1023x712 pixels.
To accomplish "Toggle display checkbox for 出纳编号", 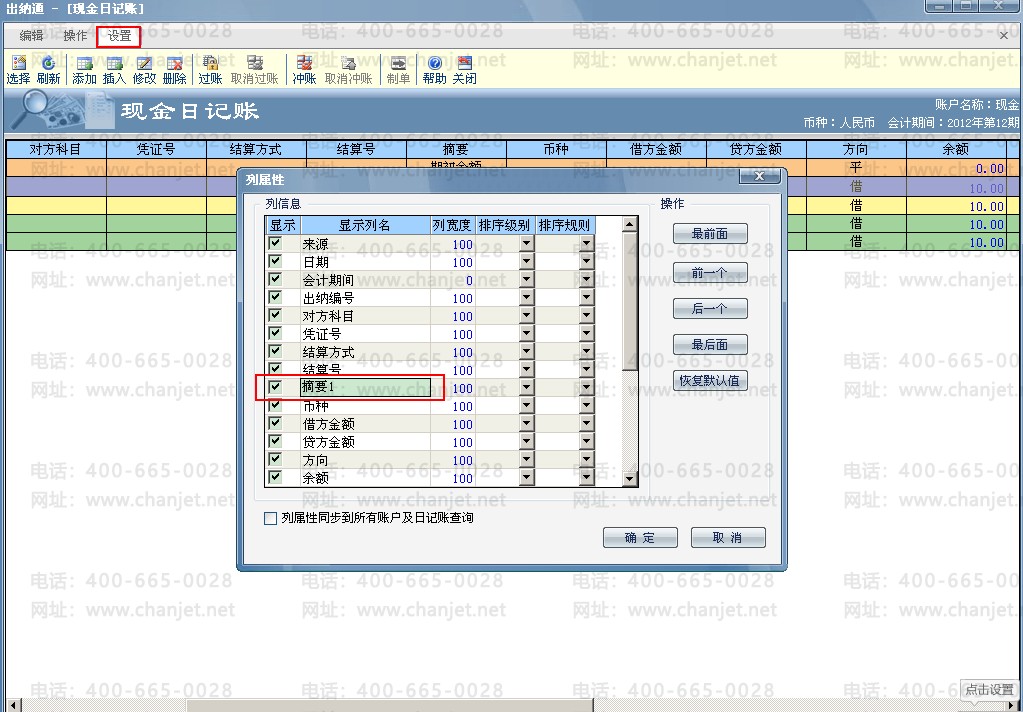I will [275, 297].
